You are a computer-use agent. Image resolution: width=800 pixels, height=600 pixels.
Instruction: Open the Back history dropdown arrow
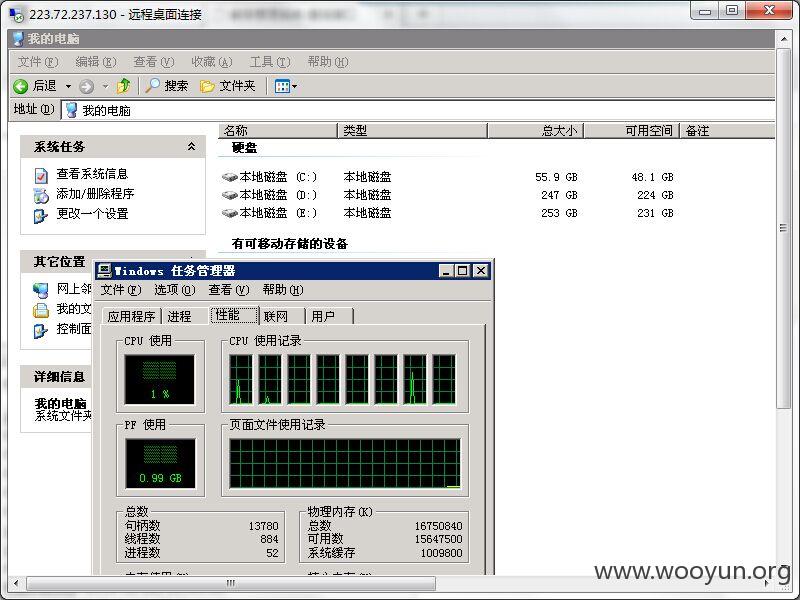coord(68,87)
